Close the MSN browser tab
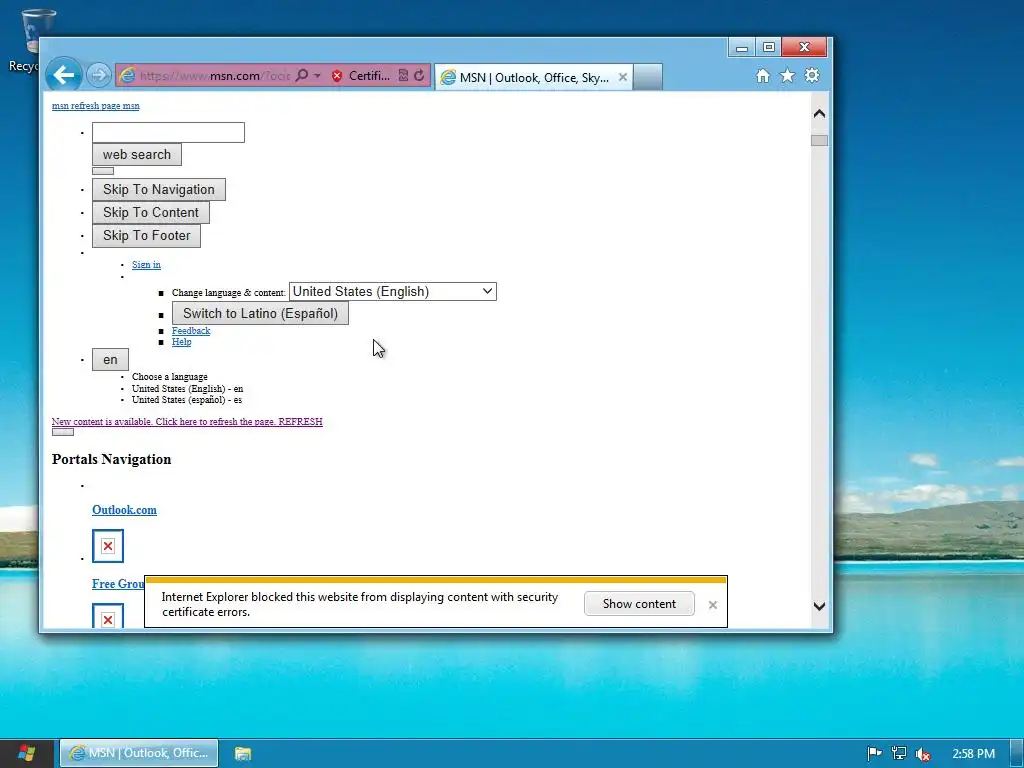This screenshot has height=768, width=1024. tap(623, 77)
